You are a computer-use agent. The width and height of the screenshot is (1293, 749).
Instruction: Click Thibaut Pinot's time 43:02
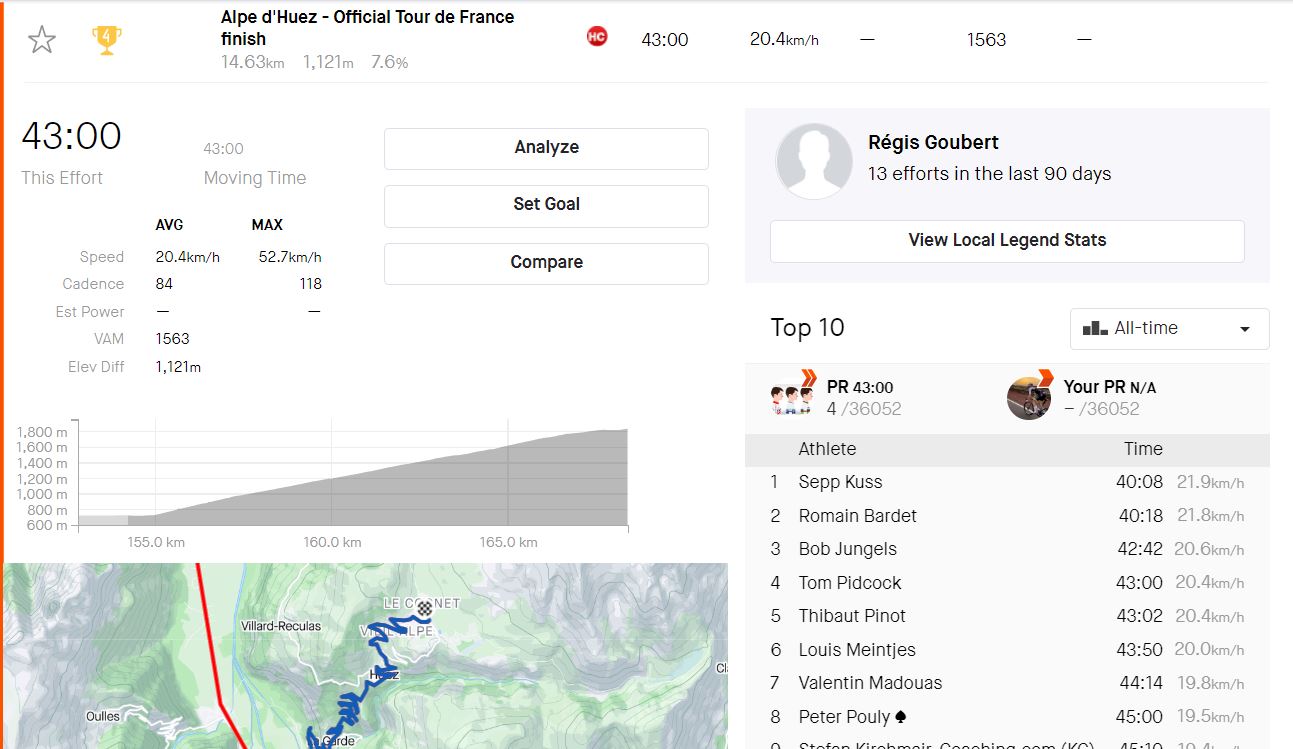pos(1139,616)
